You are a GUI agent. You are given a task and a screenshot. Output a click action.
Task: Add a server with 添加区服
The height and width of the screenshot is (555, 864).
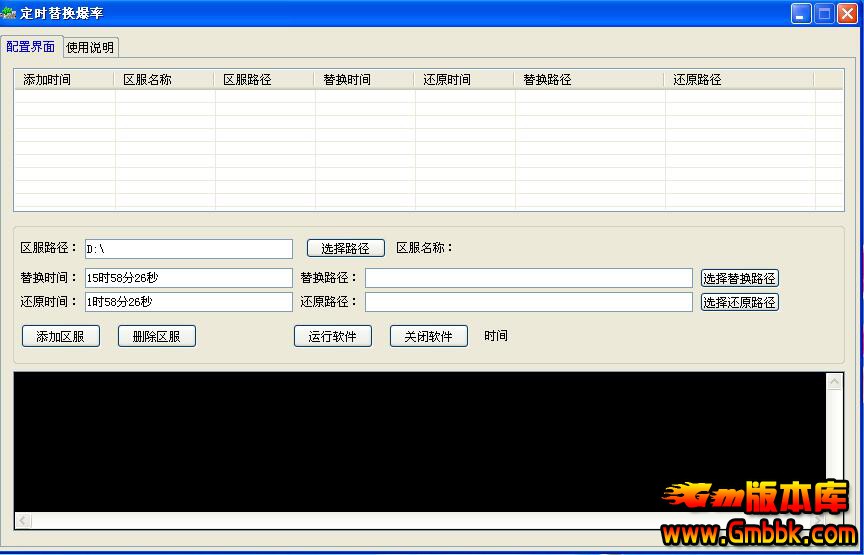point(61,336)
